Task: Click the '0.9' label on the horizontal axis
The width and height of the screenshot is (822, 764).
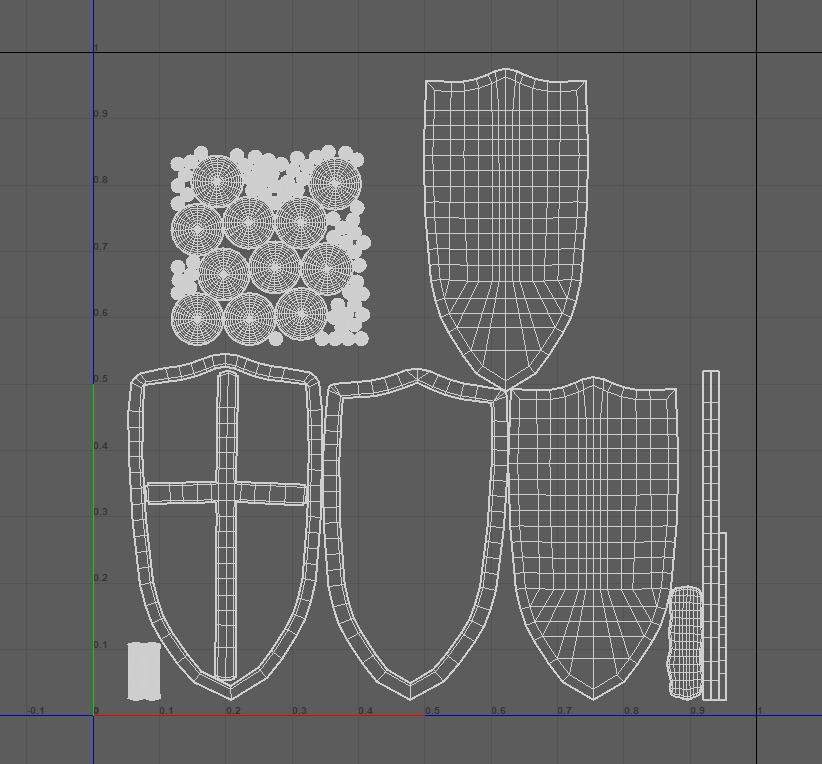Action: [x=697, y=711]
